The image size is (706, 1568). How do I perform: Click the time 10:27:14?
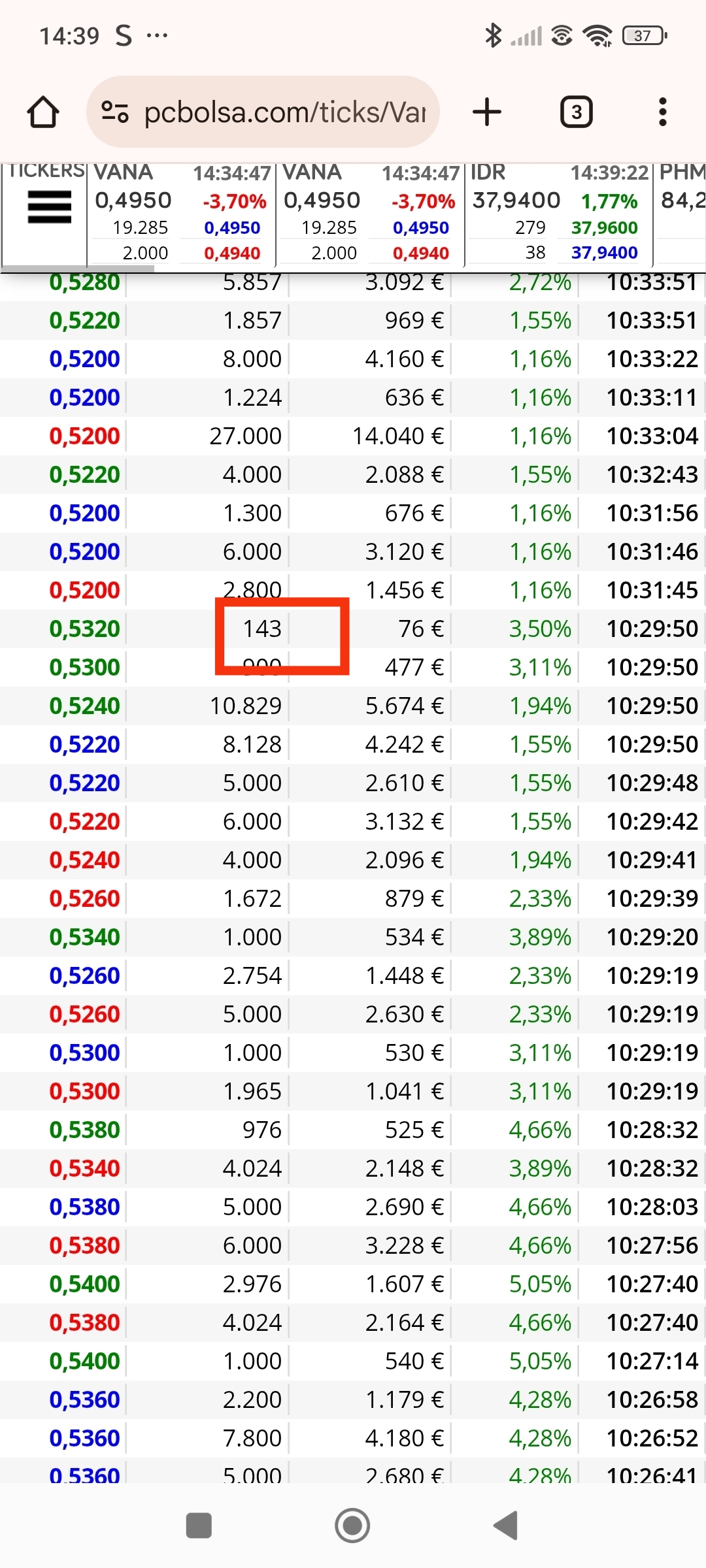coord(652,1361)
